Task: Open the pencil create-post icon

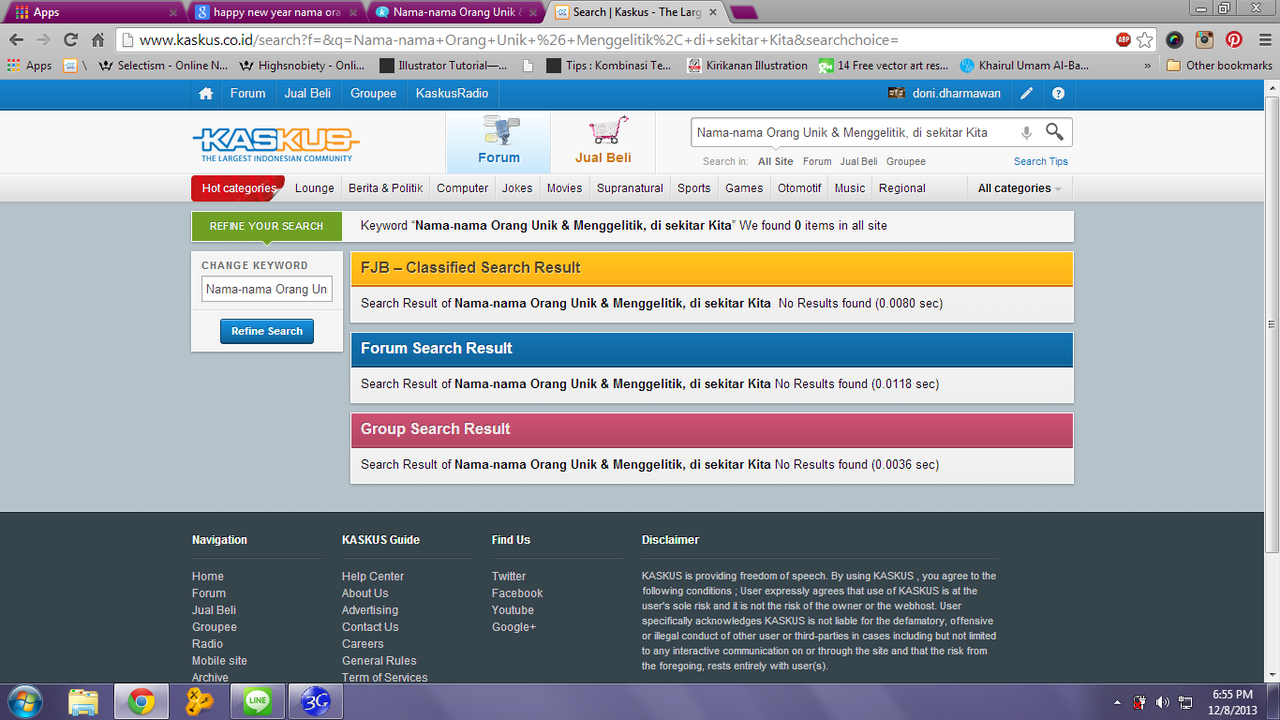Action: (x=1027, y=93)
